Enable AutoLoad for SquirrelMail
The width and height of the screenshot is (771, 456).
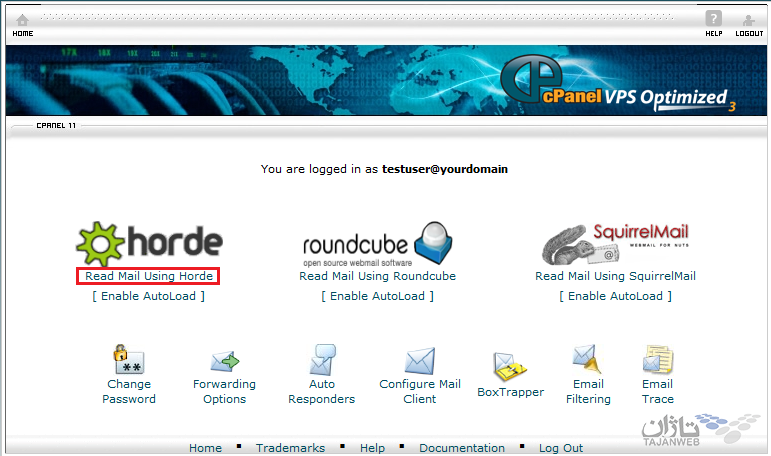pyautogui.click(x=615, y=296)
